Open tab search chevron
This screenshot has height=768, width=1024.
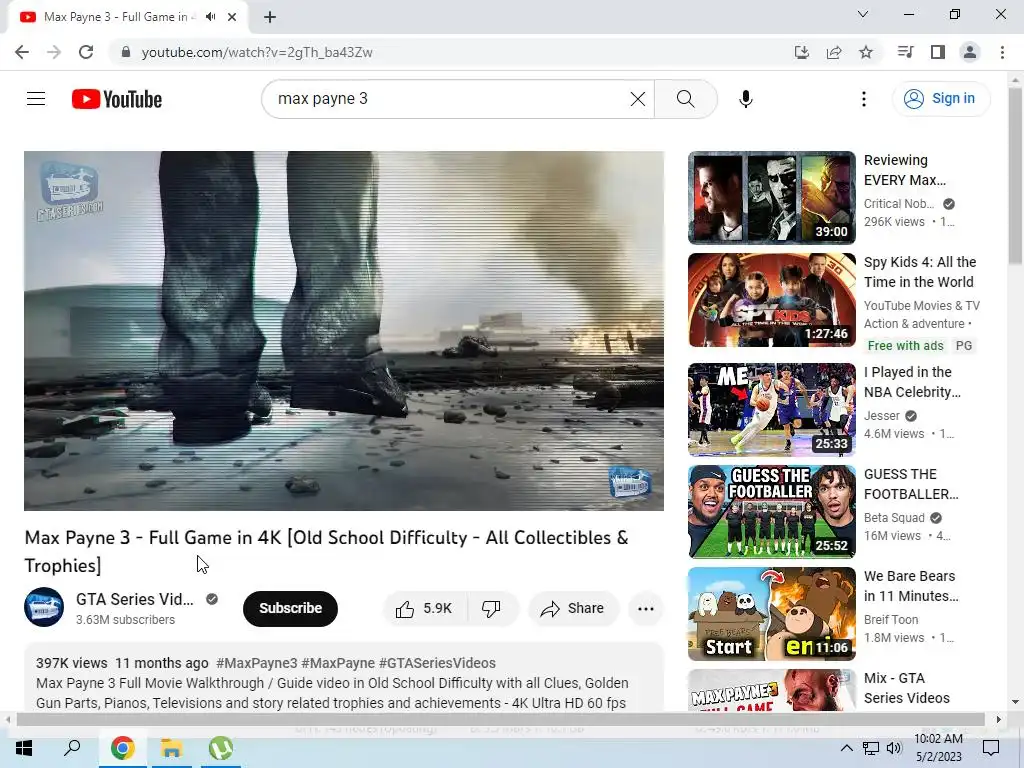(863, 14)
